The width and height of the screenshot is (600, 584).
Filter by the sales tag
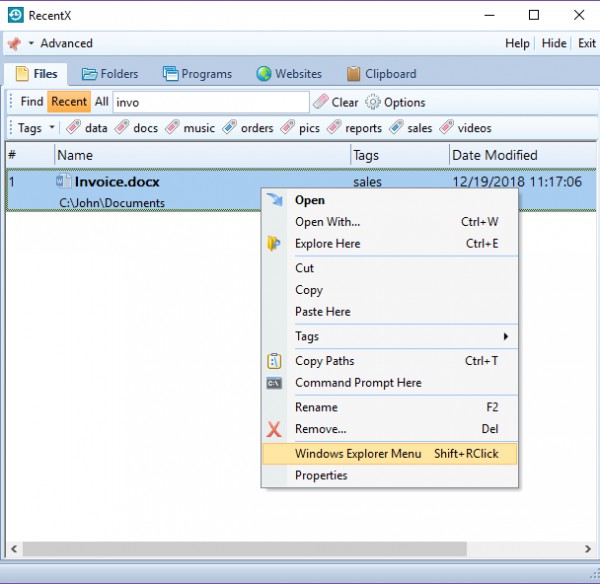pos(411,128)
